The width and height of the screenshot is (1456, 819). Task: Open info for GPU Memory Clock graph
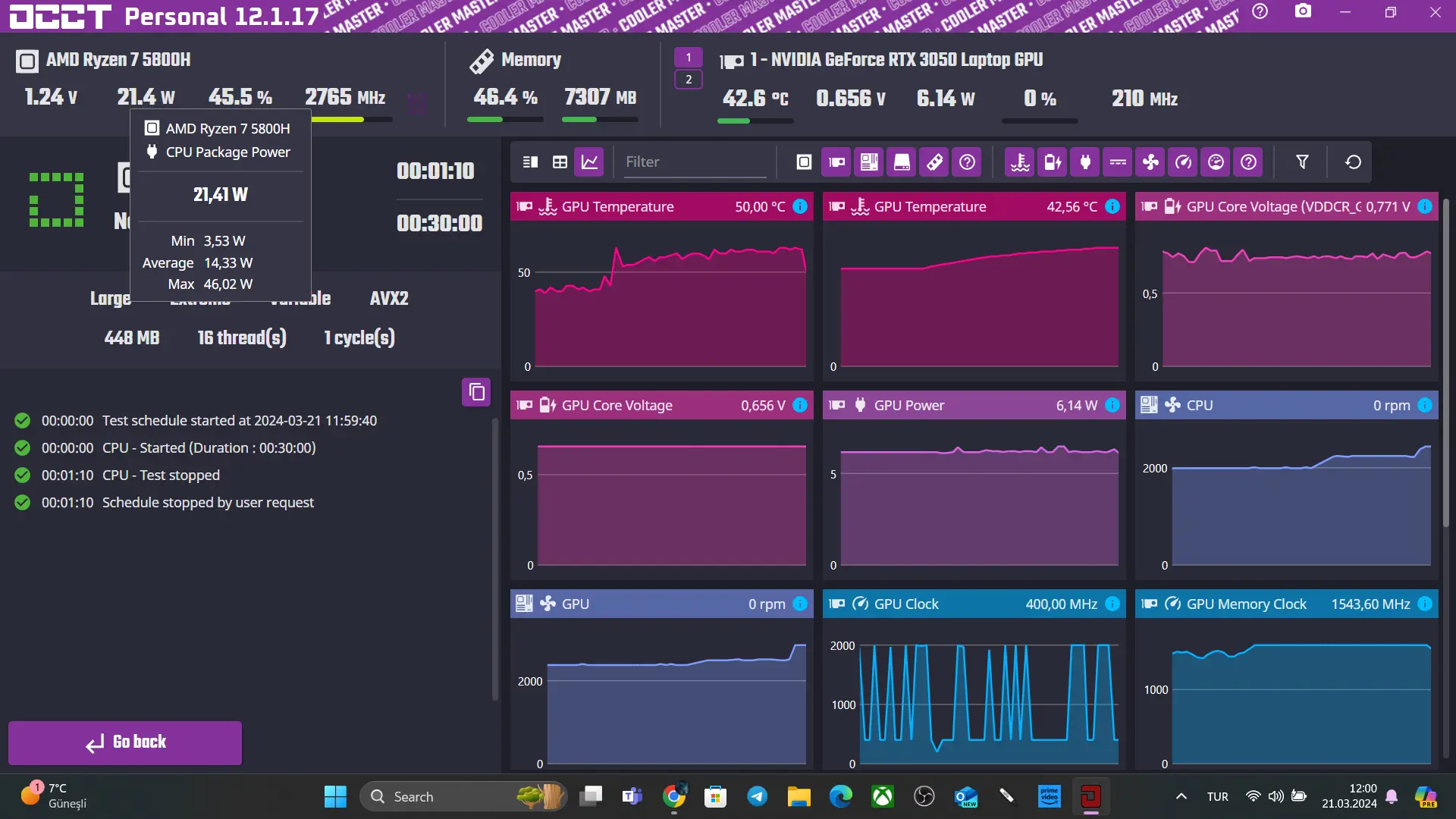[x=1425, y=604]
